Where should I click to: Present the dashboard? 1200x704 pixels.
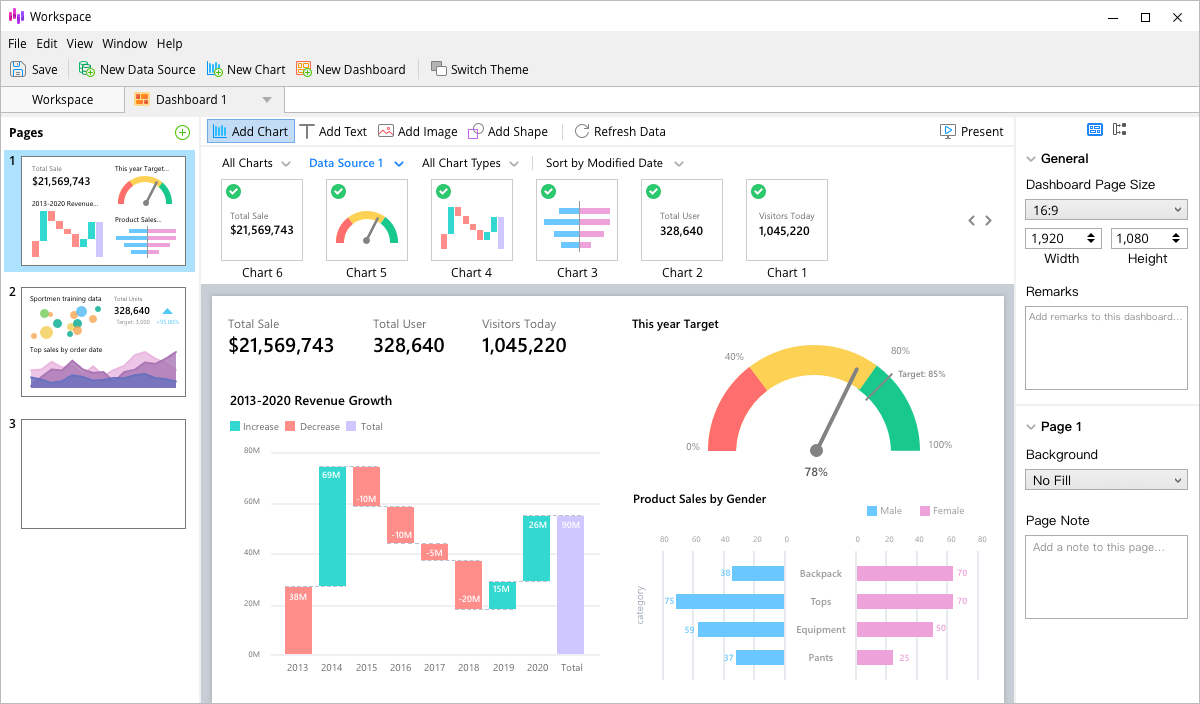tap(971, 131)
